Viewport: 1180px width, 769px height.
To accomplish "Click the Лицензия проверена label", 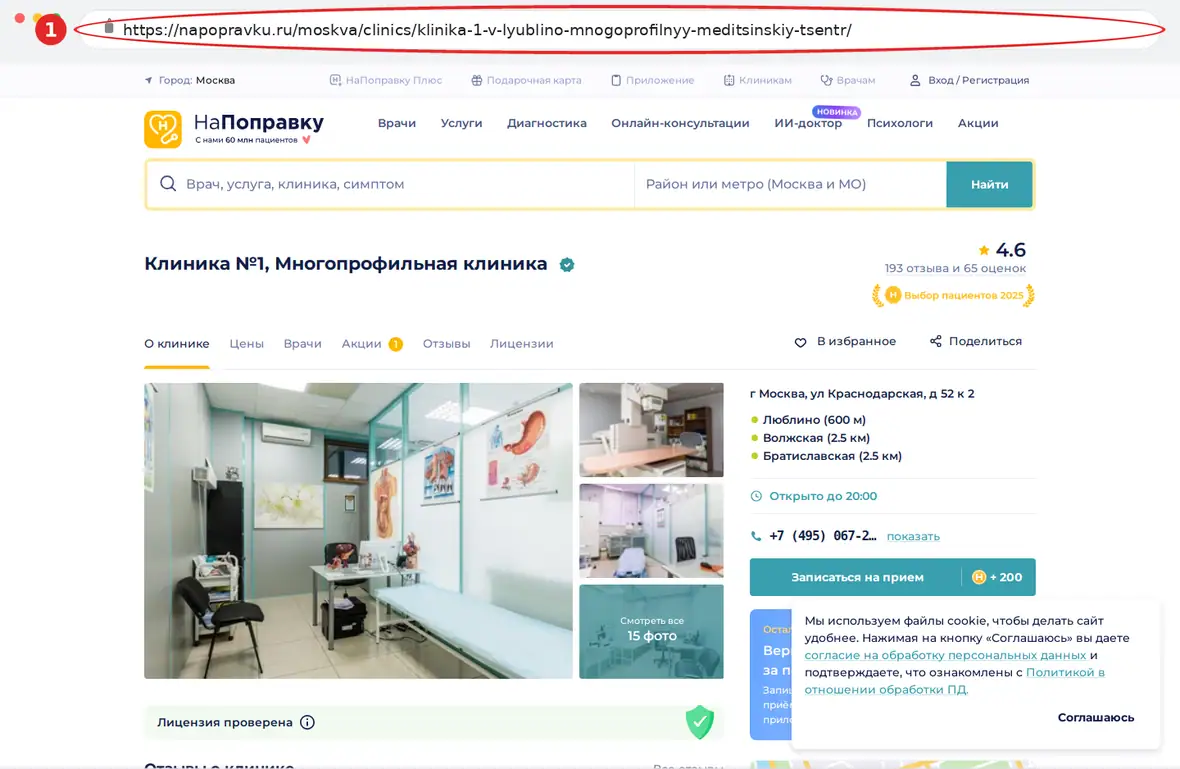I will tap(224, 722).
